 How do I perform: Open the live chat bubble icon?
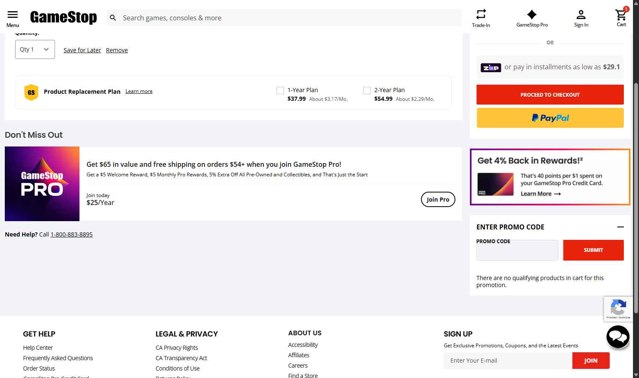[x=617, y=336]
